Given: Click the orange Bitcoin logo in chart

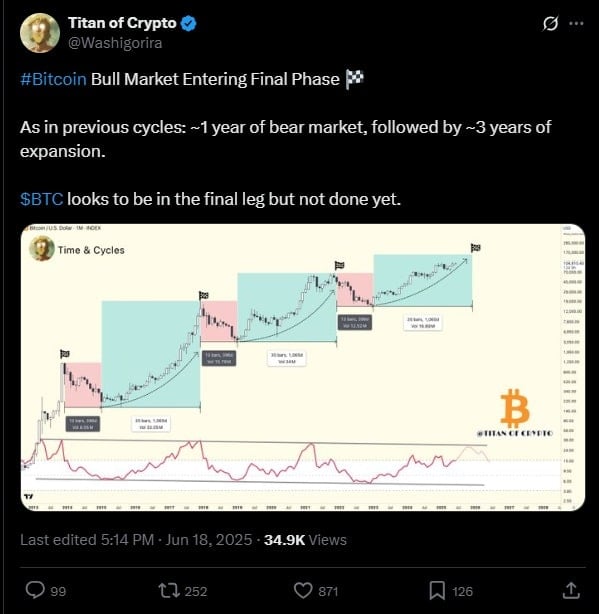Looking at the screenshot, I should pos(515,408).
